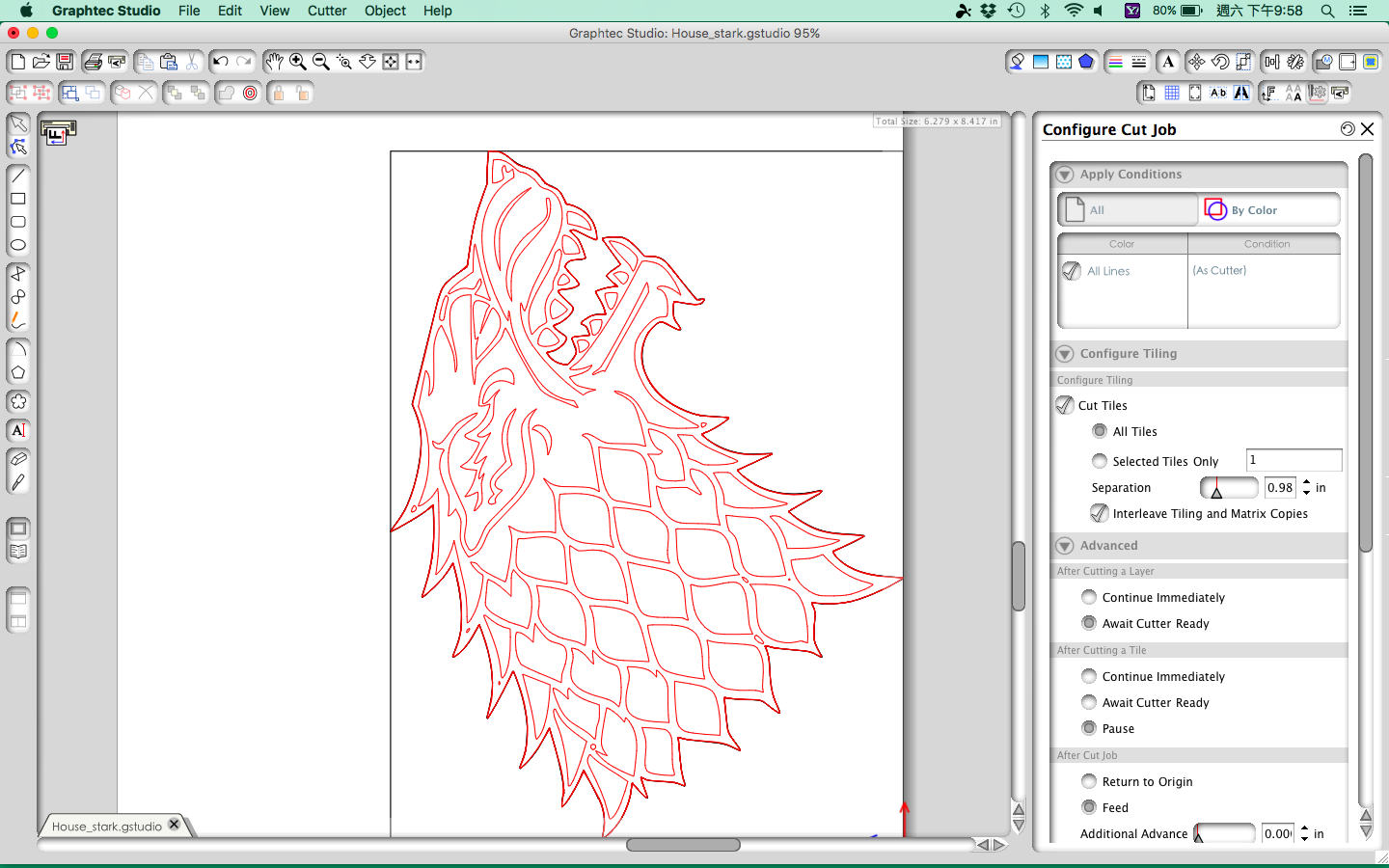Open the Text Style A panel
Image resolution: width=1389 pixels, height=868 pixels.
(1168, 62)
